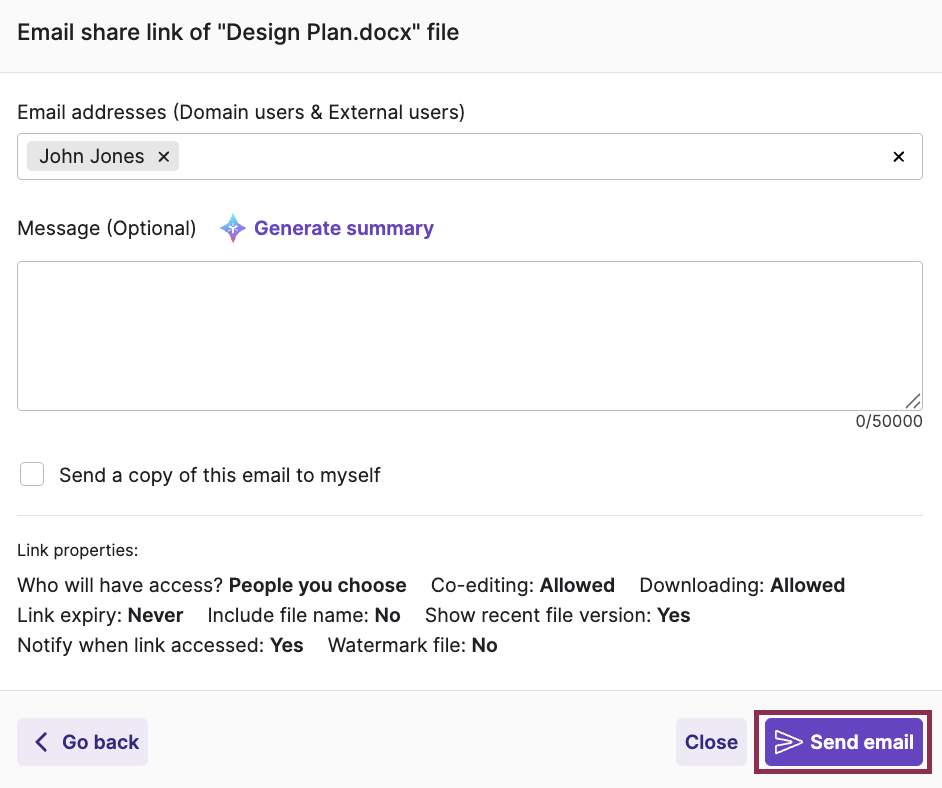Click the left chevron on Go back

pos(40,742)
